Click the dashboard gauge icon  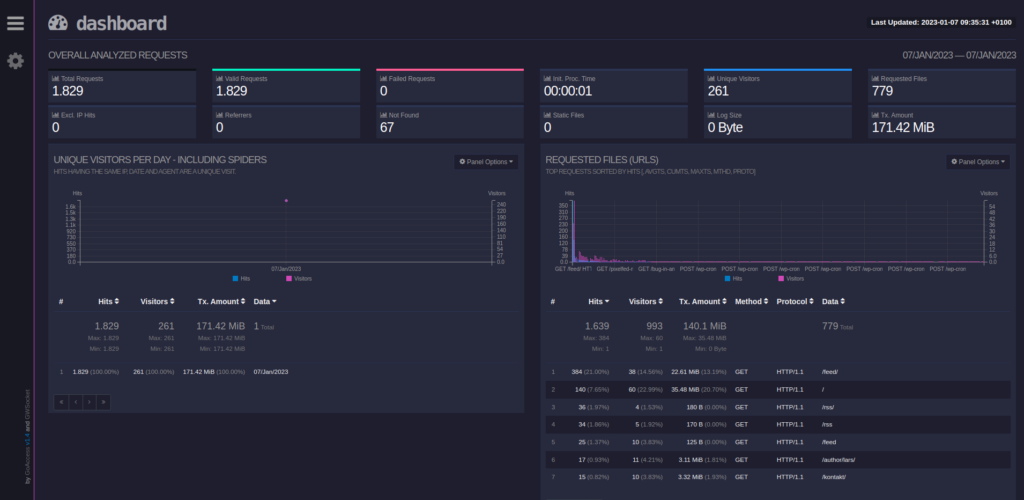tap(58, 23)
